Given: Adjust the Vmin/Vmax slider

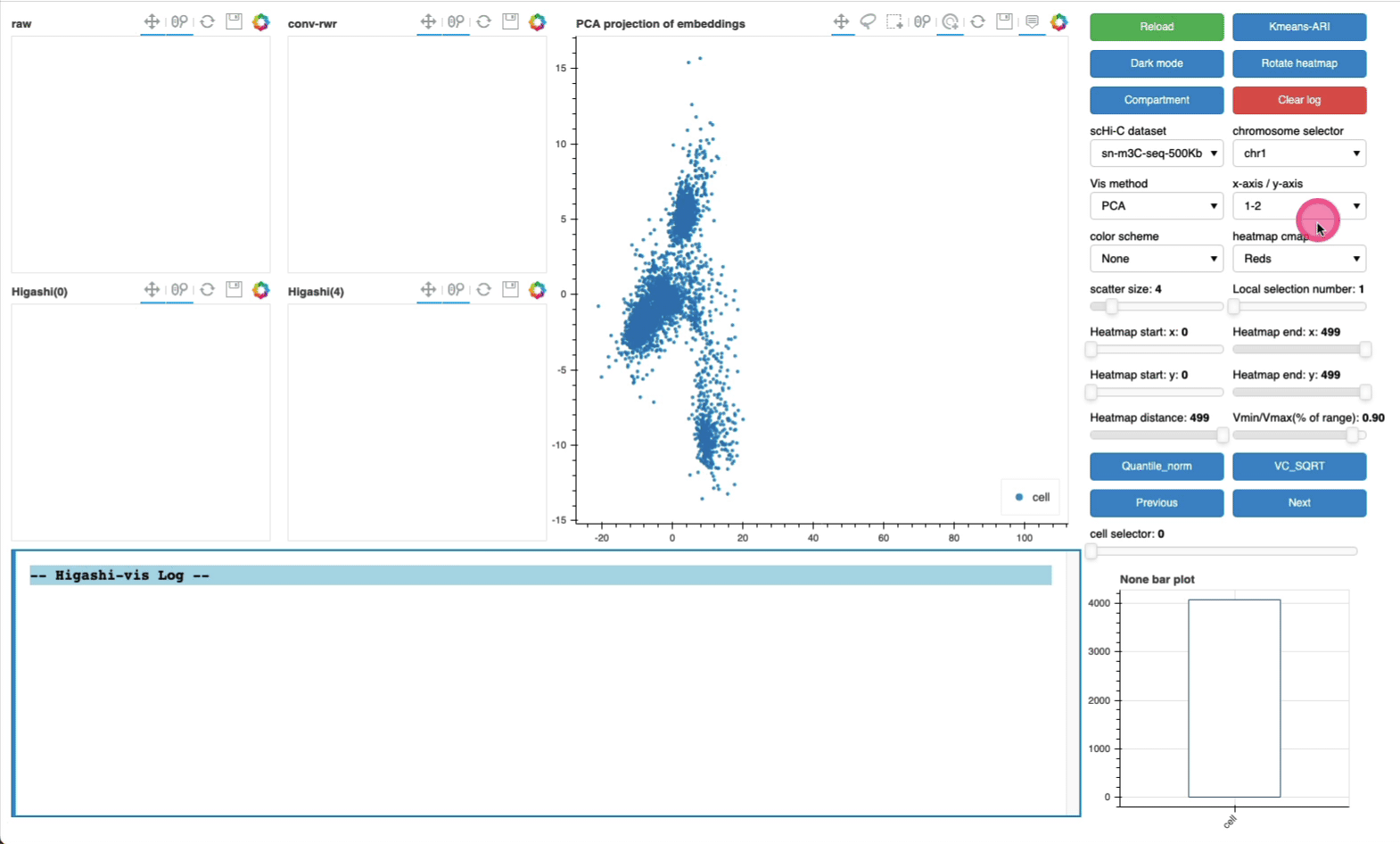Looking at the screenshot, I should click(x=1353, y=434).
